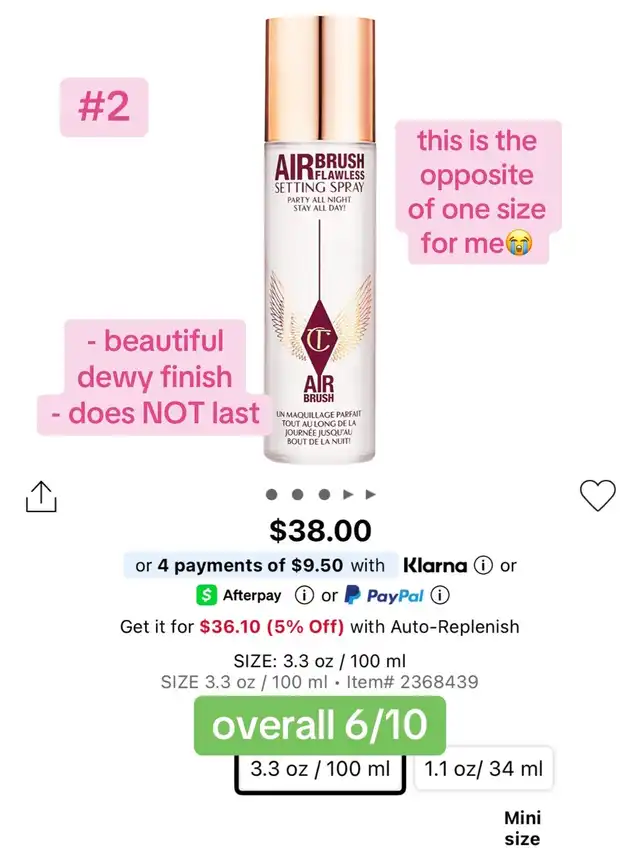Viewport: 640px width, 853px height.
Task: Tap the #2 ranking sticker
Action: click(104, 107)
